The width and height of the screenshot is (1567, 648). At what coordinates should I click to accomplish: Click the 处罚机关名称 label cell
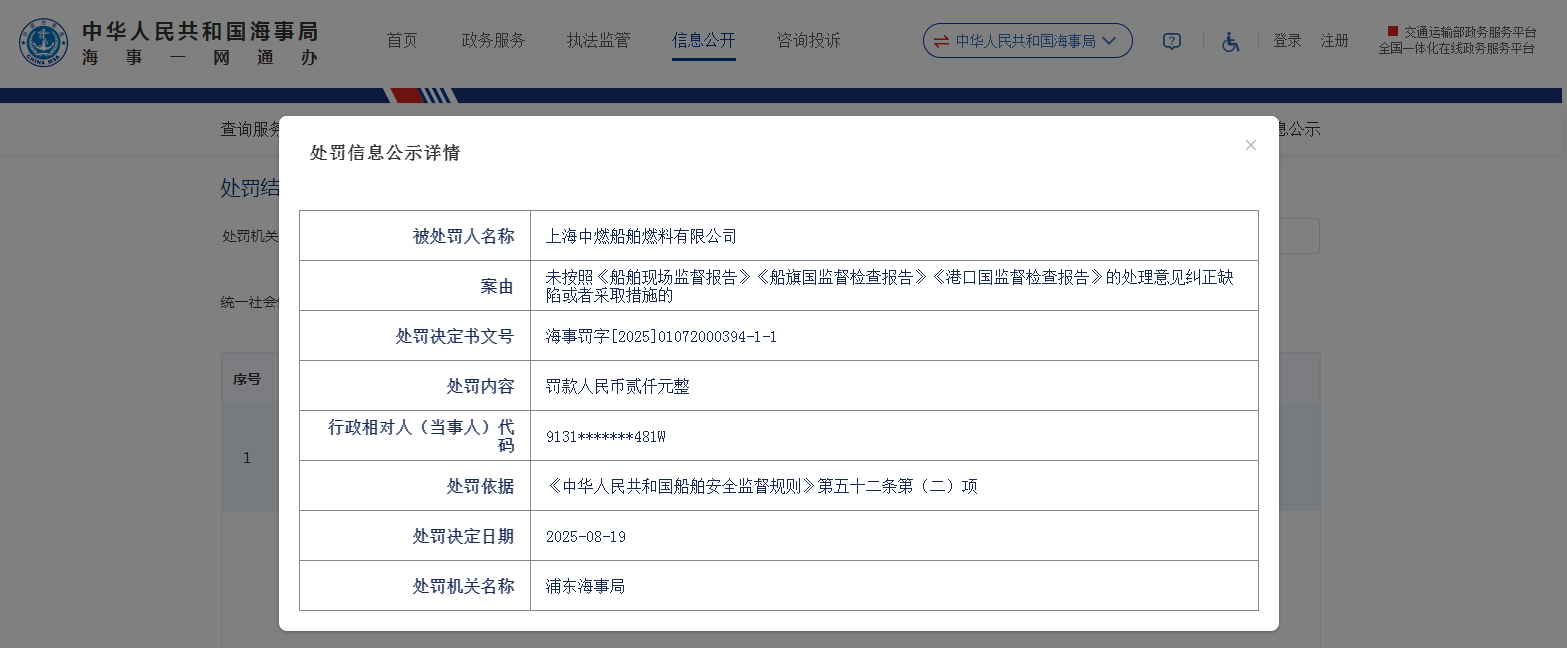(415, 586)
